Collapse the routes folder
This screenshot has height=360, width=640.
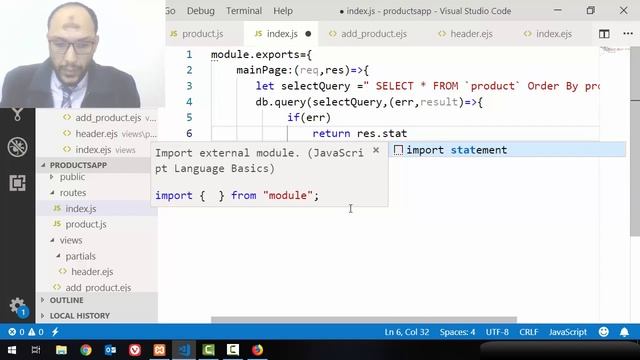click(73, 193)
